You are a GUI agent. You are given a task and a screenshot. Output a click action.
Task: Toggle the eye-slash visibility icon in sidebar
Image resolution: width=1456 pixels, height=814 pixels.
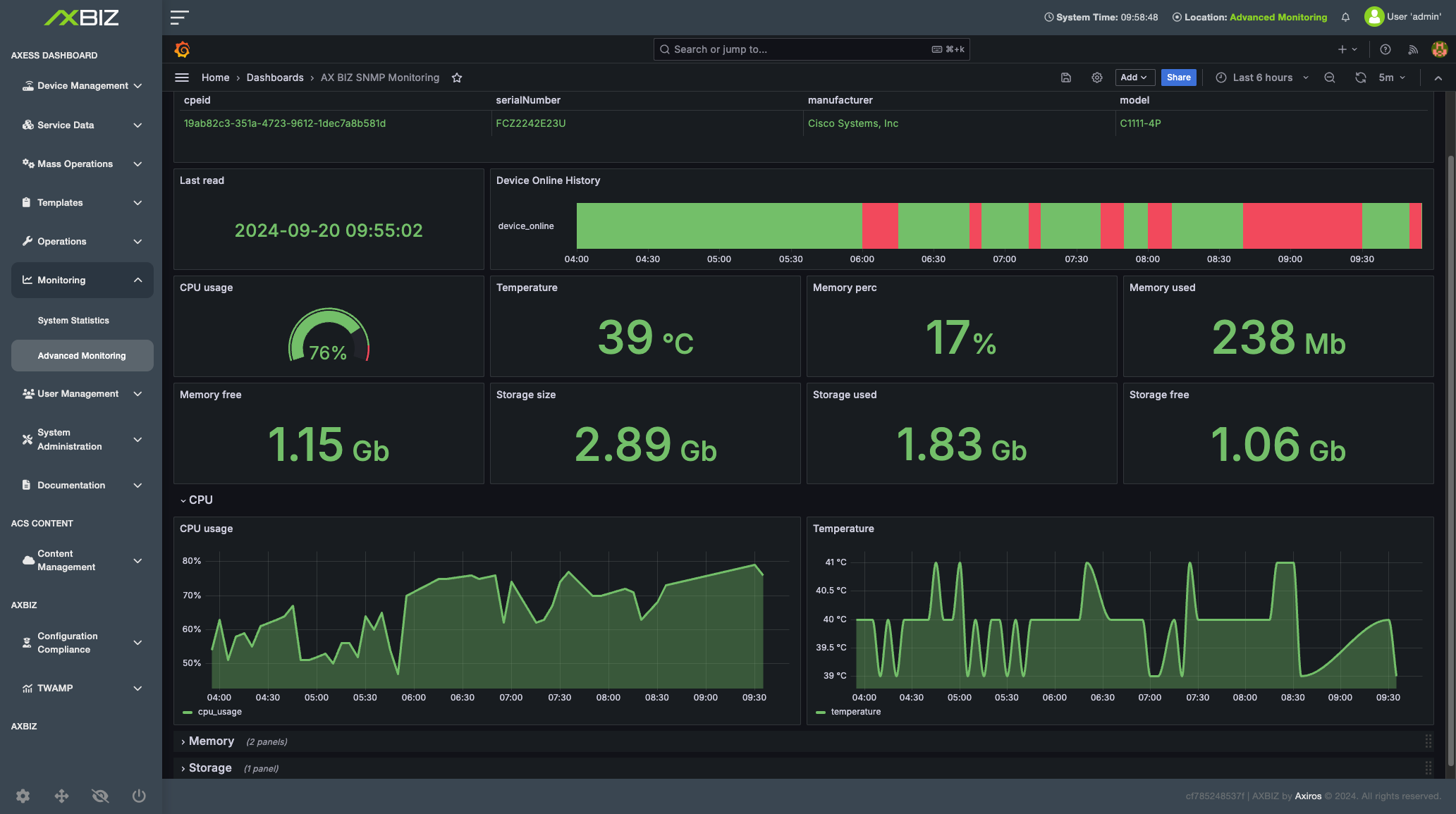tap(100, 796)
